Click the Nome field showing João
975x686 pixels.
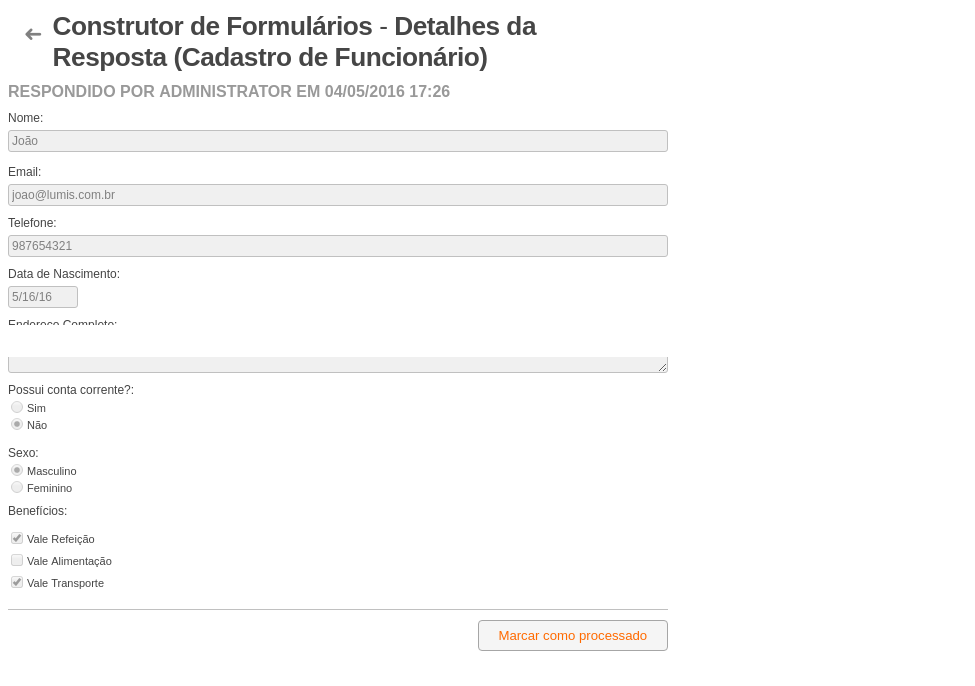click(x=338, y=141)
